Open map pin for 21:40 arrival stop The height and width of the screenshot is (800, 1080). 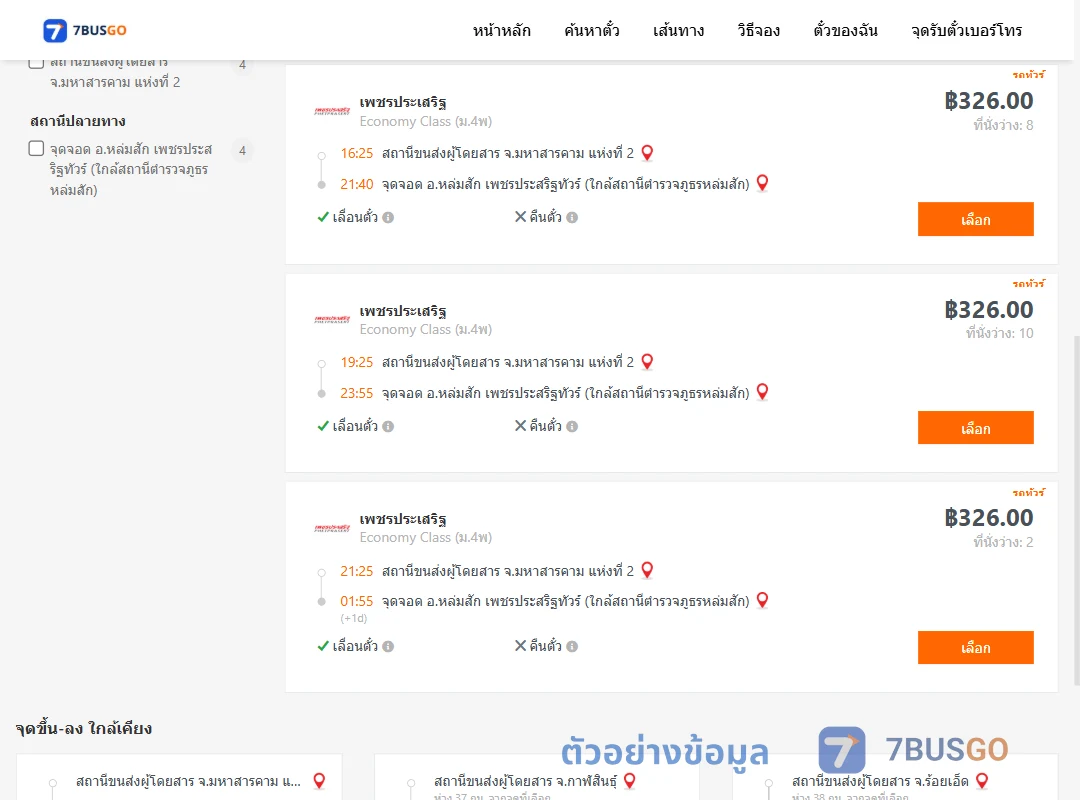pyautogui.click(x=762, y=183)
